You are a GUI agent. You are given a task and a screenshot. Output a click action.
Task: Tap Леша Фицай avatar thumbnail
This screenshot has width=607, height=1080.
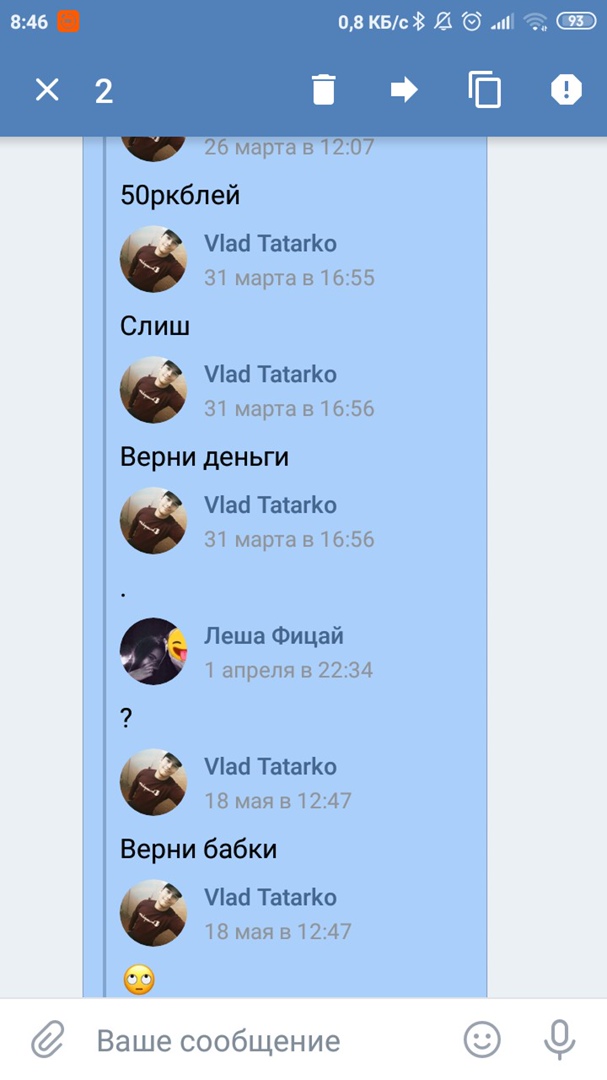coord(154,651)
